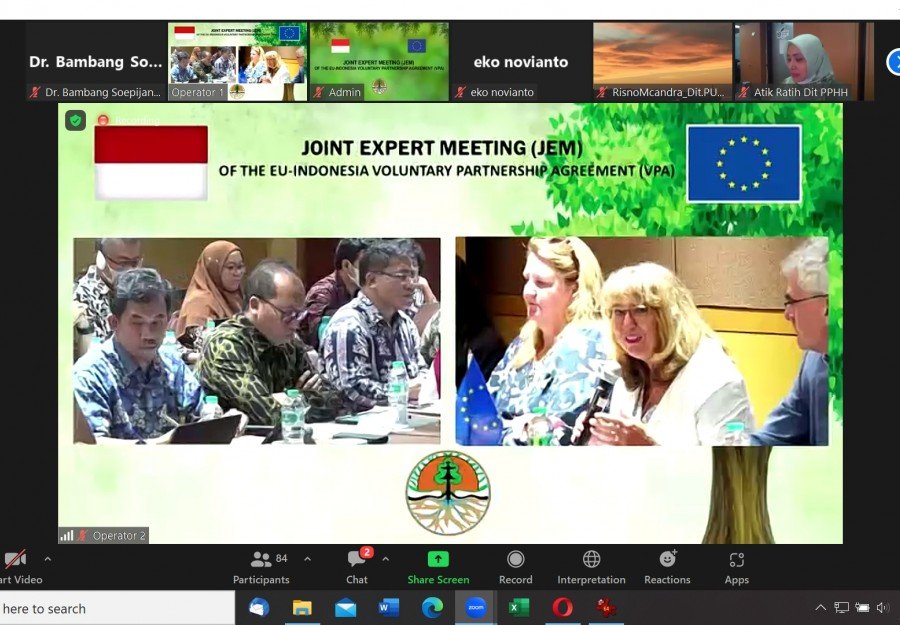Open Microsoft Word from the taskbar
The image size is (900, 625).
click(x=389, y=607)
